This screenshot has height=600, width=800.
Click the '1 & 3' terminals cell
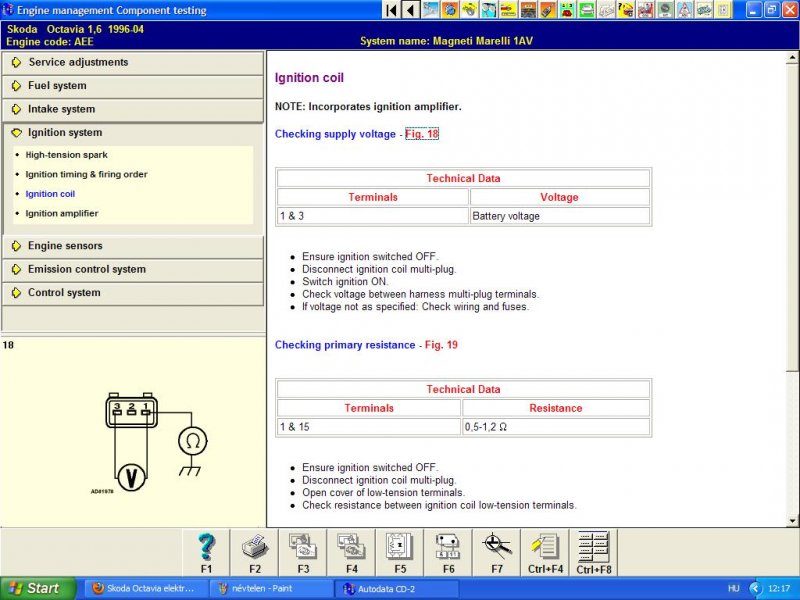(372, 216)
